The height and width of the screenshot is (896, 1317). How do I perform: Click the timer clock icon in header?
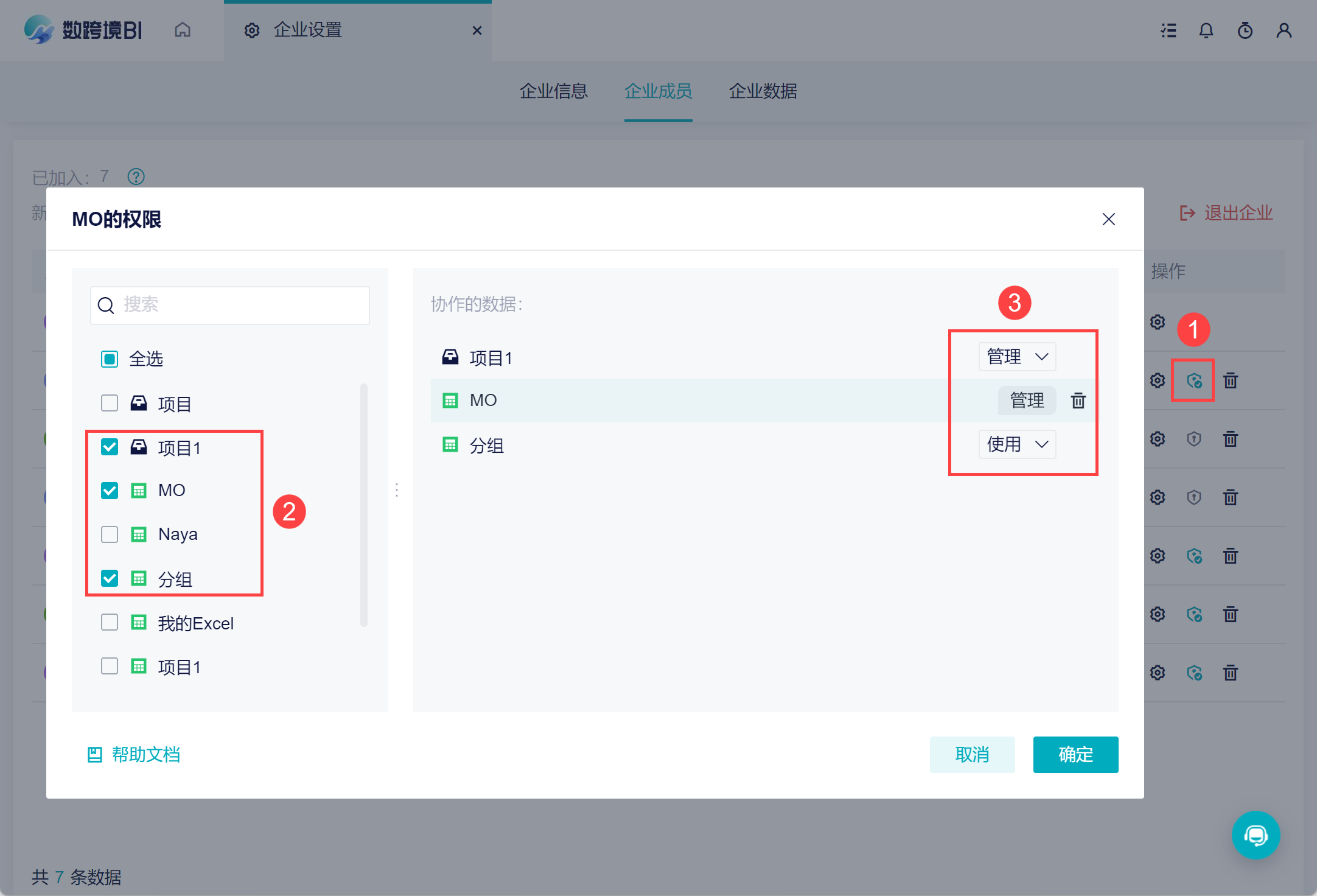1245,30
